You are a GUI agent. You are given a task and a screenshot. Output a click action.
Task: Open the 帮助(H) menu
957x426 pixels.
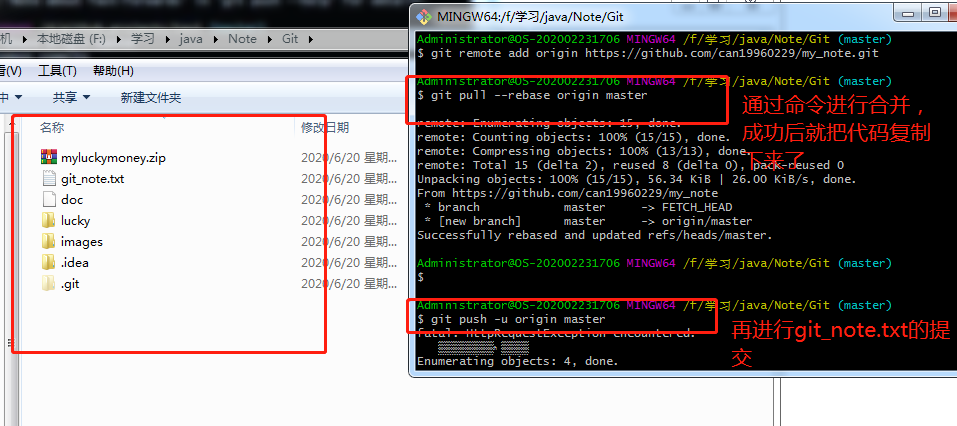pos(113,71)
